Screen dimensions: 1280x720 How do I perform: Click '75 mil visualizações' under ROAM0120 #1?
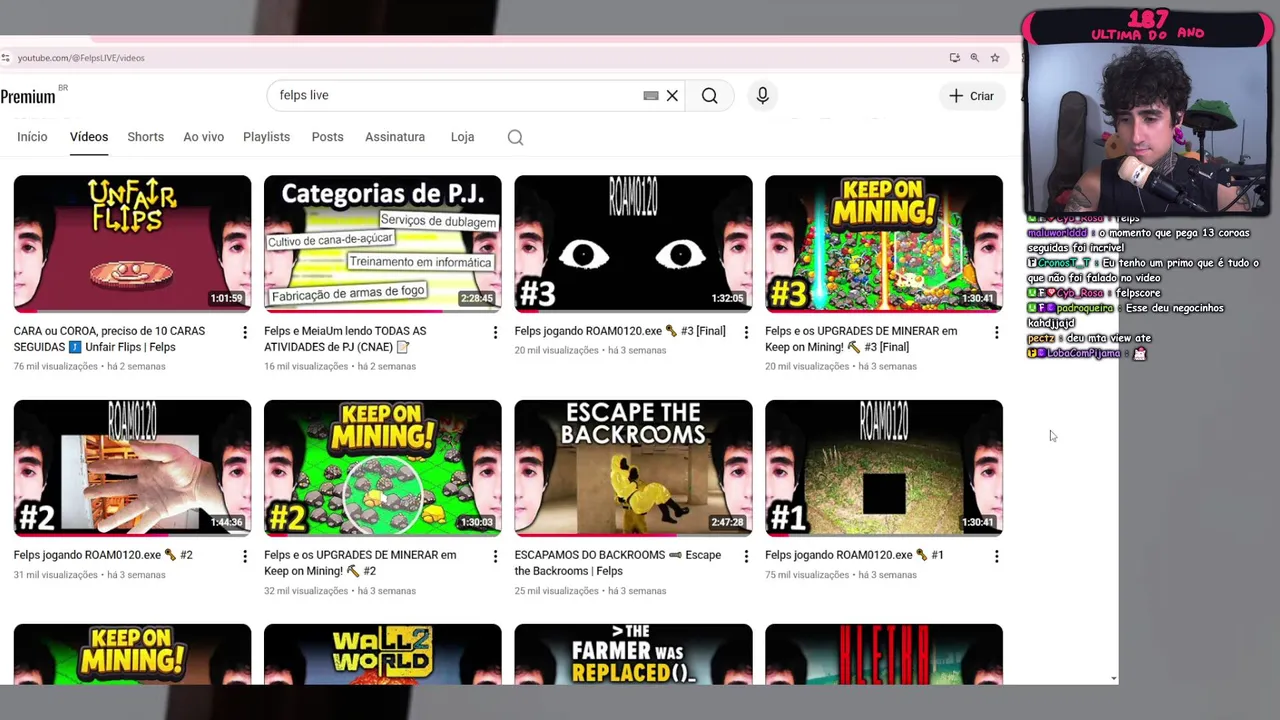807,575
